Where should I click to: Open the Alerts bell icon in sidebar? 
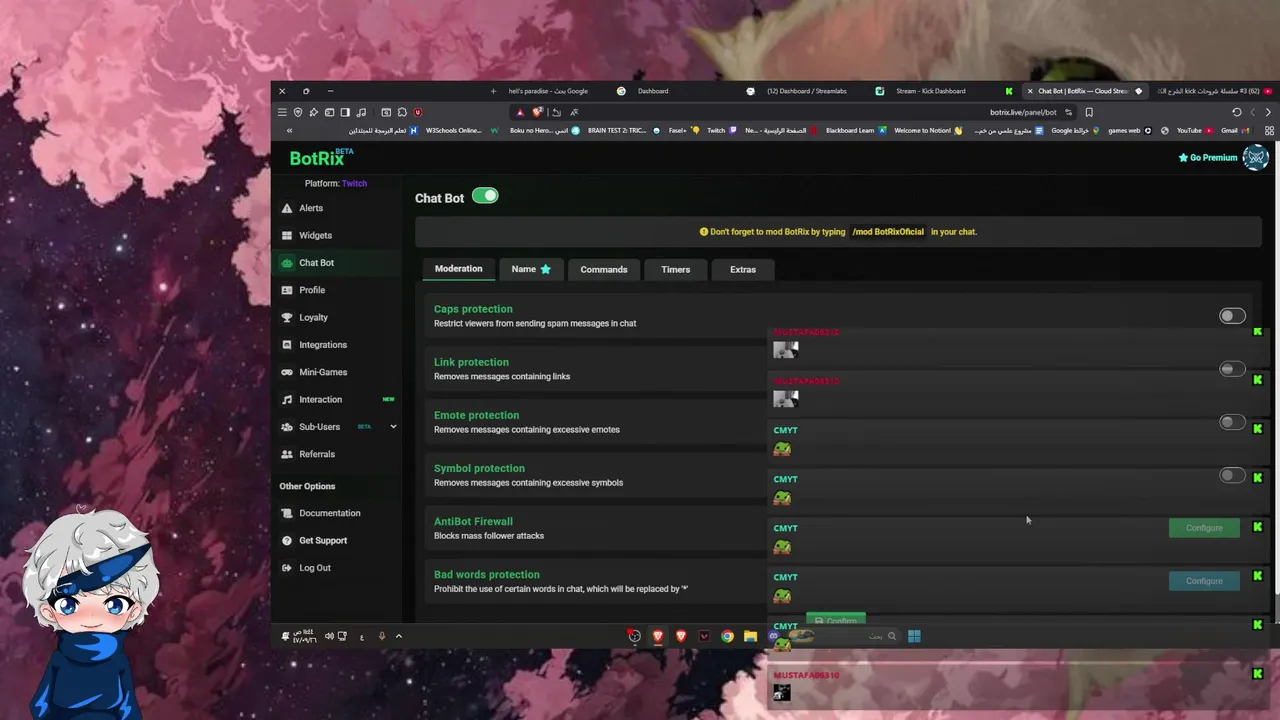click(x=287, y=208)
